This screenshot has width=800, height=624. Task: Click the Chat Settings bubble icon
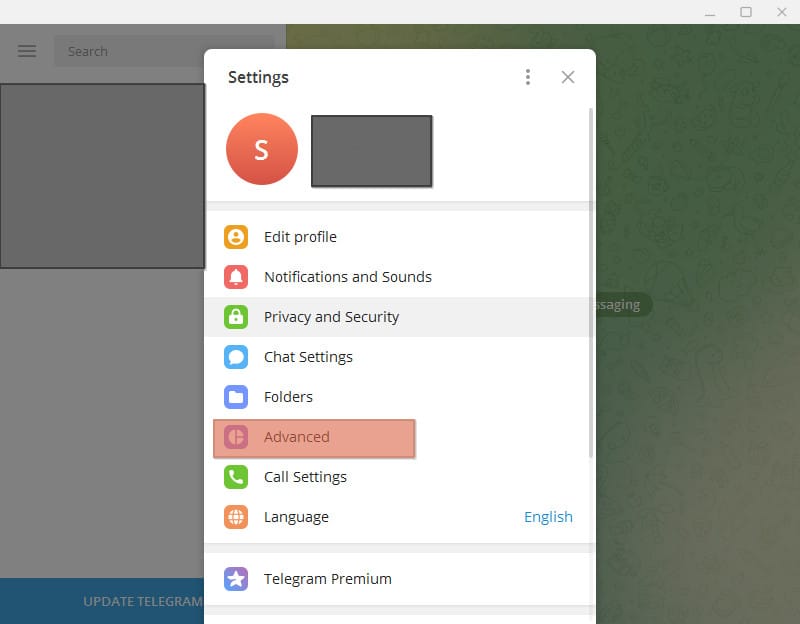pyautogui.click(x=236, y=357)
